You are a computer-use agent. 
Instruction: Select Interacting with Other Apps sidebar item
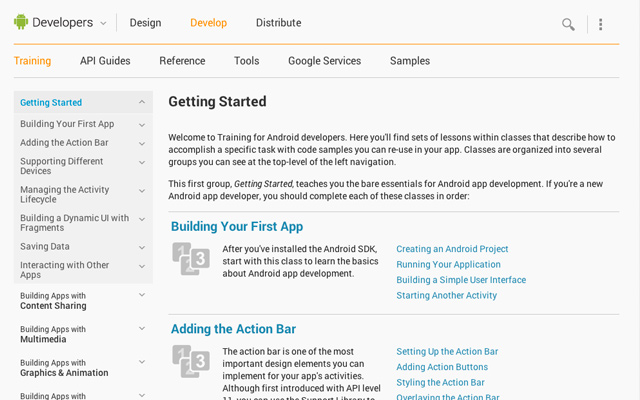[64, 270]
